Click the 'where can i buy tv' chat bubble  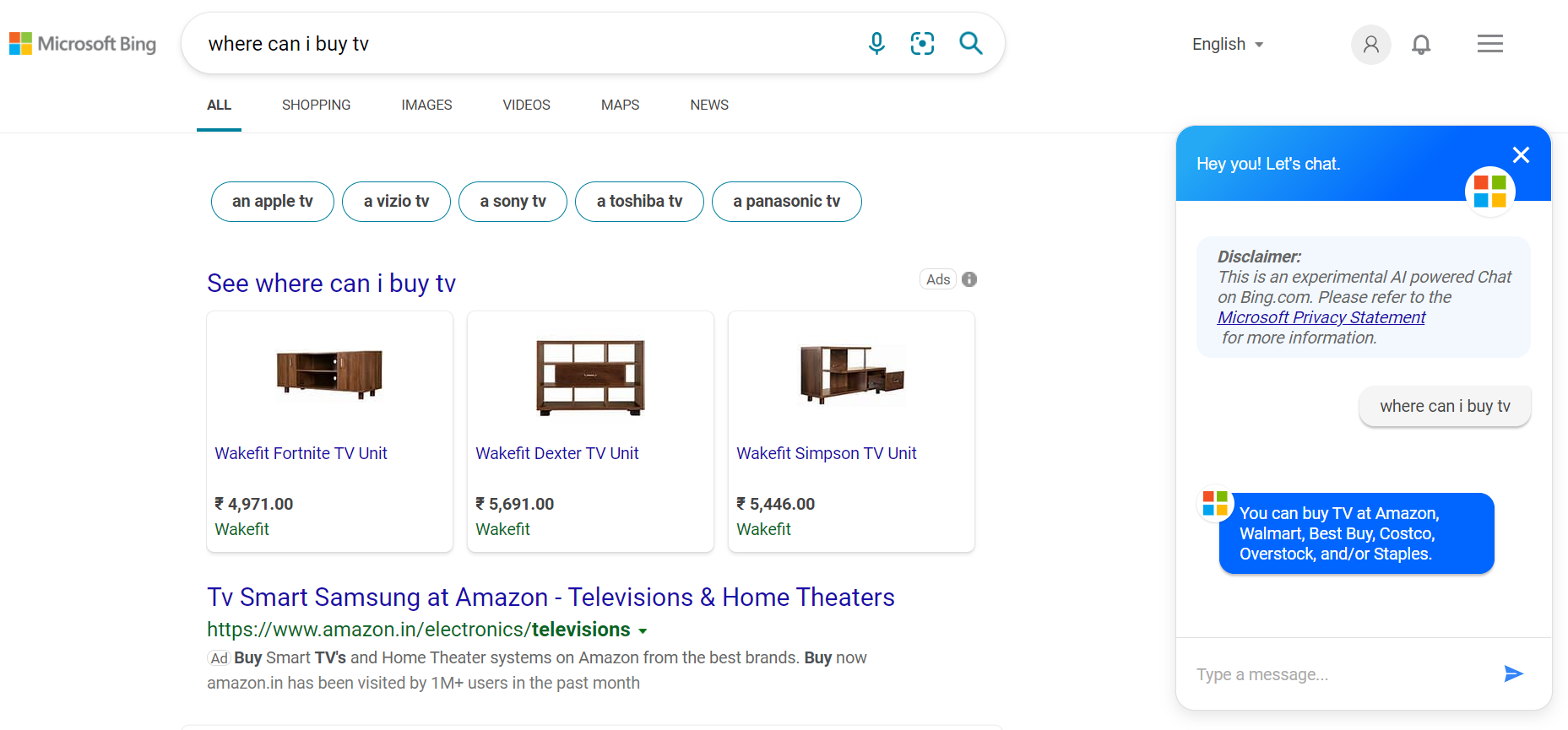coord(1445,406)
